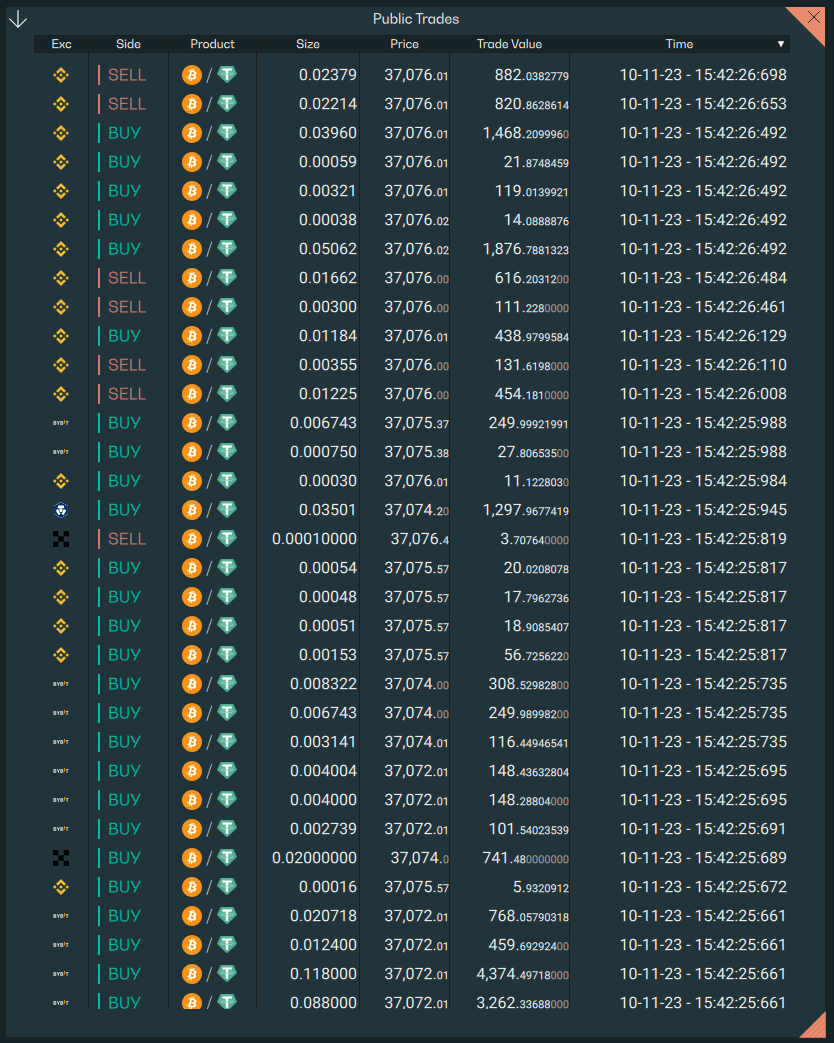Click the Product column header

[212, 44]
